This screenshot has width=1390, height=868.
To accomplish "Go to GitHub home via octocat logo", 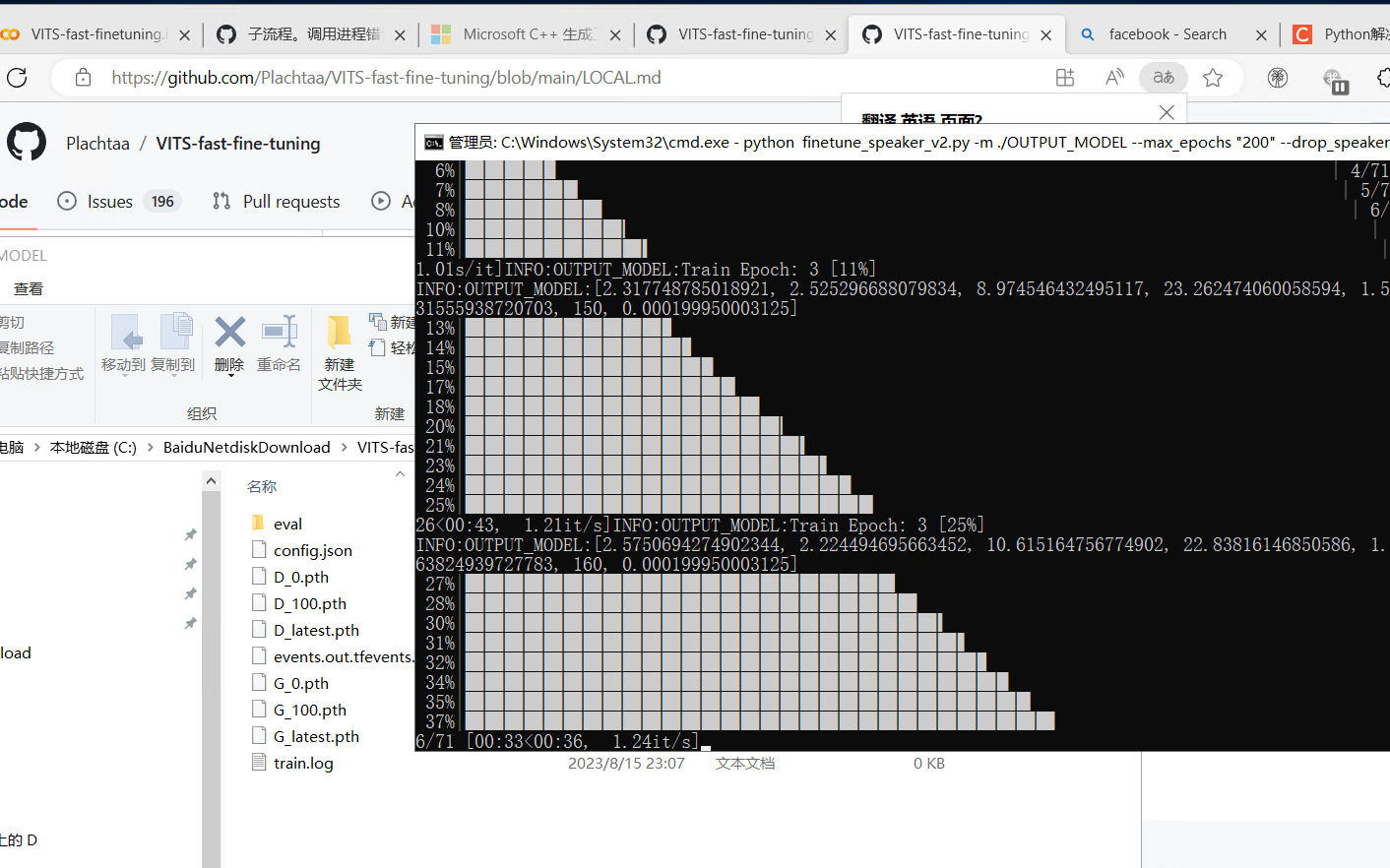I will (x=27, y=143).
